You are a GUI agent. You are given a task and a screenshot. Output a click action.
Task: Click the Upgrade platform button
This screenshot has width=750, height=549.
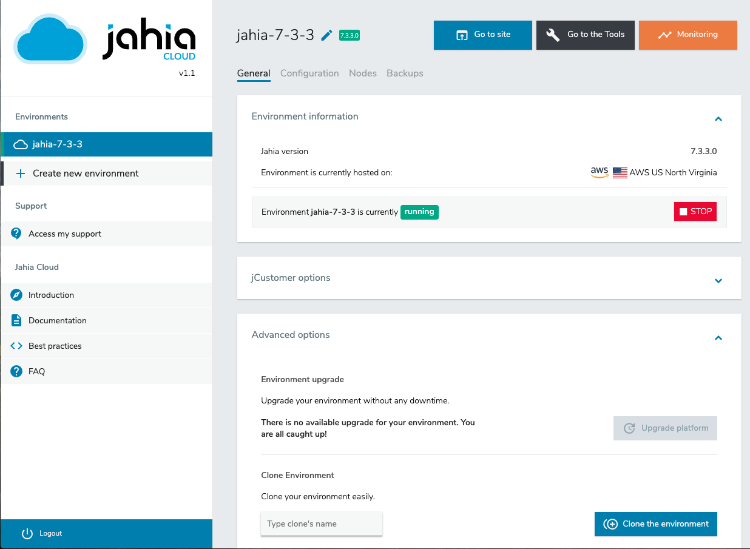665,428
